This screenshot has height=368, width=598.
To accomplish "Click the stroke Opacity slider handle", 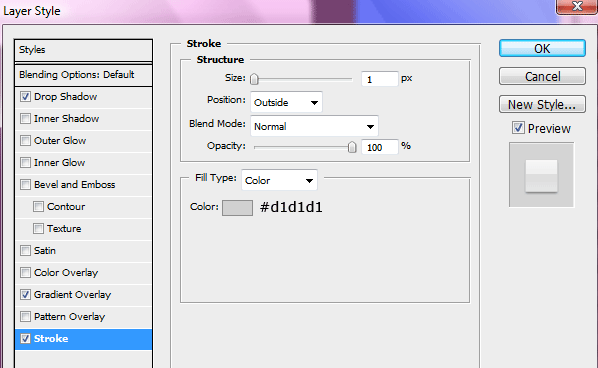I will pyautogui.click(x=352, y=147).
